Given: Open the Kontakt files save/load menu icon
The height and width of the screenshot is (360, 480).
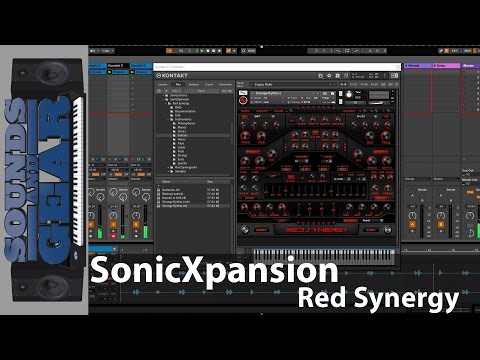Looking at the screenshot, I should (320, 76).
